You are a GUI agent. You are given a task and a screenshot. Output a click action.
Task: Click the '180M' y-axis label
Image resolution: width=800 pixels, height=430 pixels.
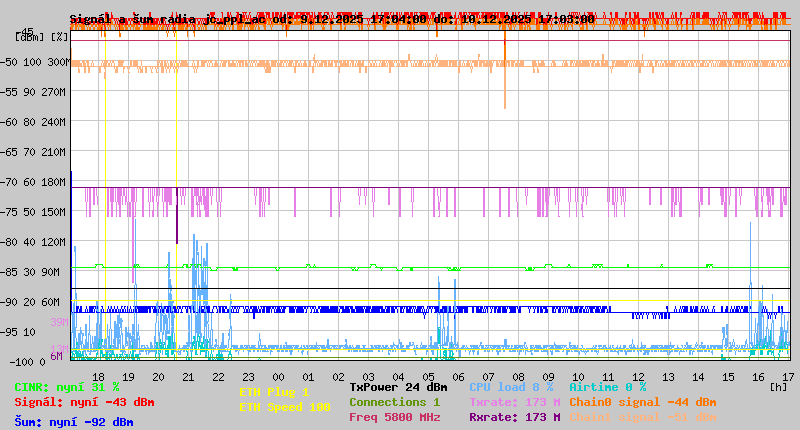tap(57, 182)
